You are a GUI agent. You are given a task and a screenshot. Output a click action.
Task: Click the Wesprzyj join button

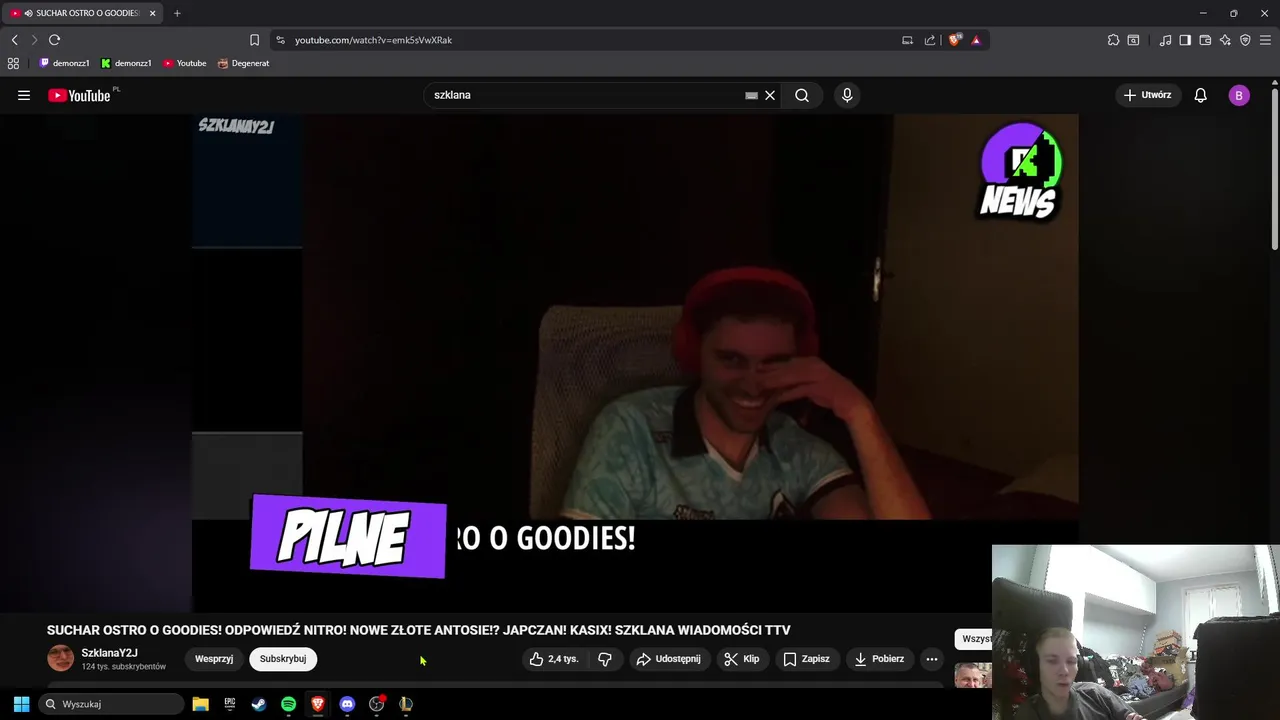coord(214,659)
